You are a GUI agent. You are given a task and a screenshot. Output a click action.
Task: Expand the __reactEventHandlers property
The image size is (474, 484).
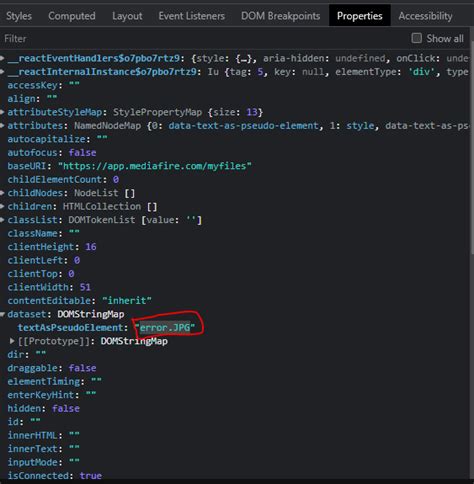[x=2, y=58]
